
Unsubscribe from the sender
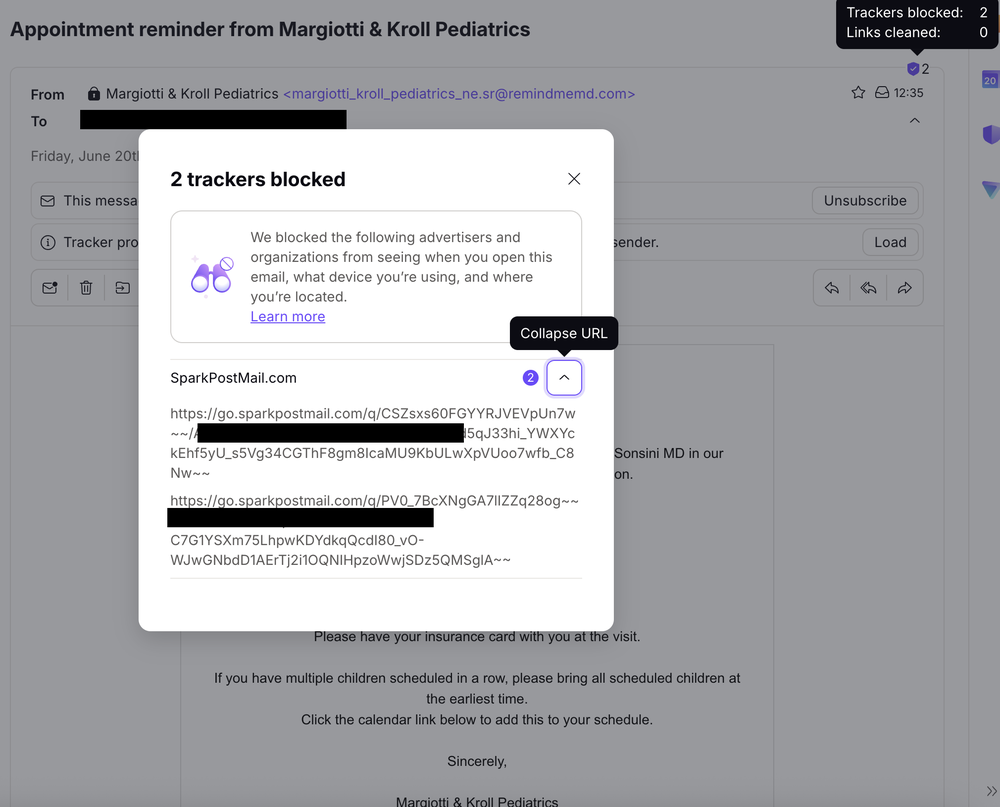tap(865, 200)
